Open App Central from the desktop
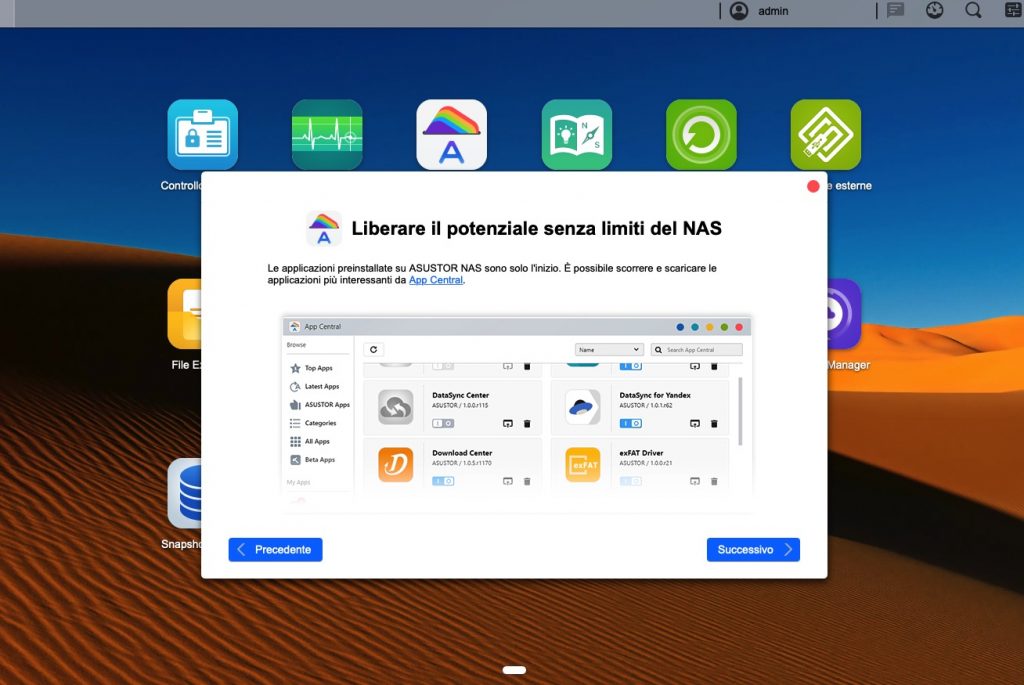Viewport: 1024px width, 685px height. tap(452, 134)
